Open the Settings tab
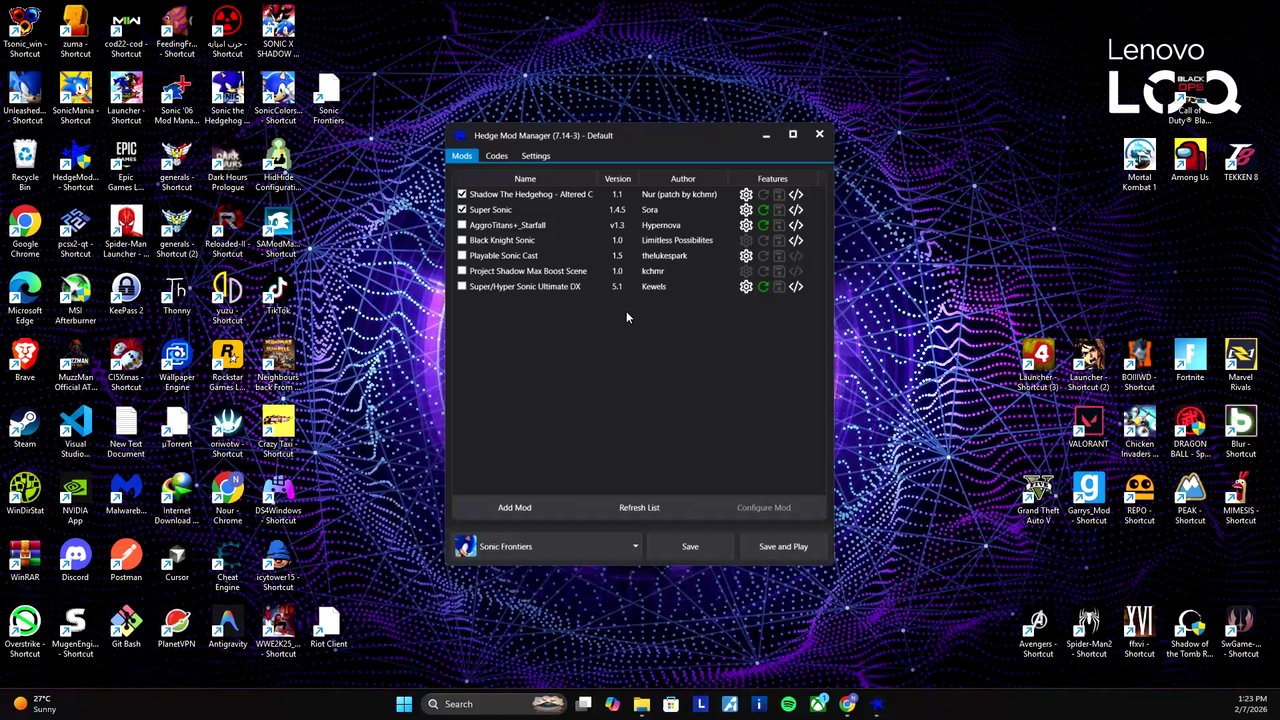Image resolution: width=1280 pixels, height=720 pixels. click(x=535, y=156)
